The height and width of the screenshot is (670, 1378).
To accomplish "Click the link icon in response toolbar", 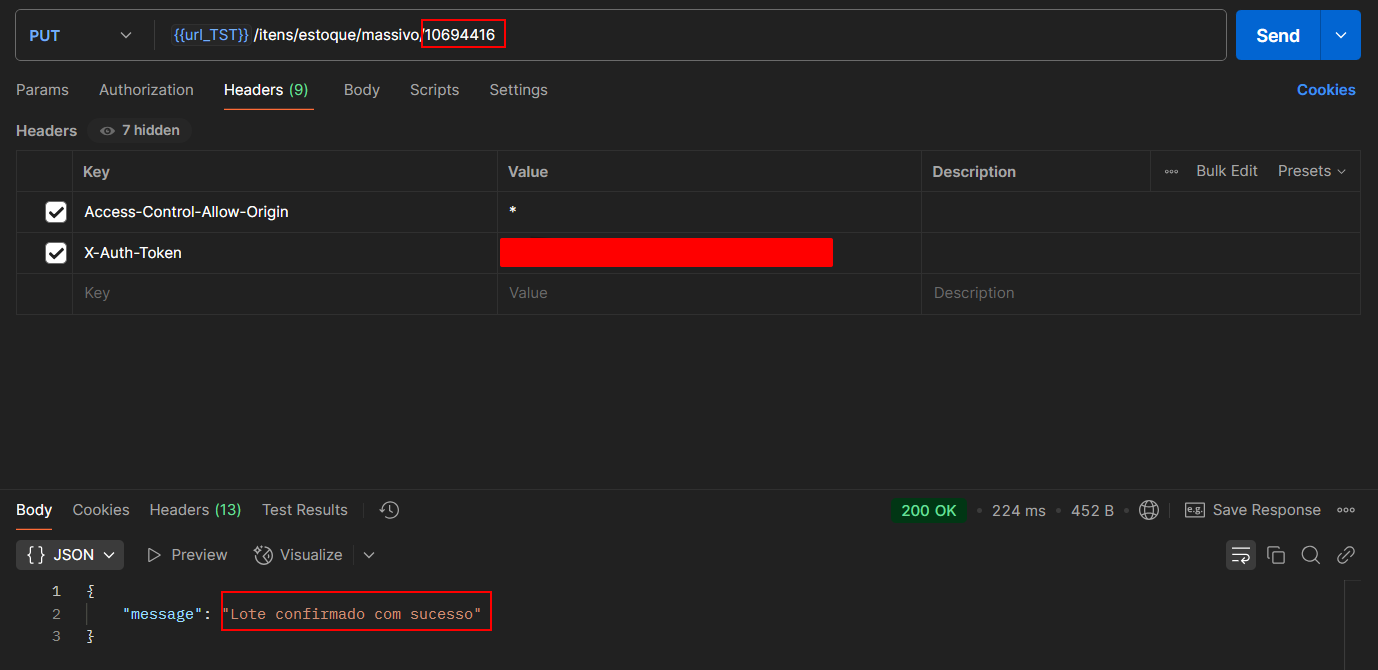I will tap(1346, 555).
